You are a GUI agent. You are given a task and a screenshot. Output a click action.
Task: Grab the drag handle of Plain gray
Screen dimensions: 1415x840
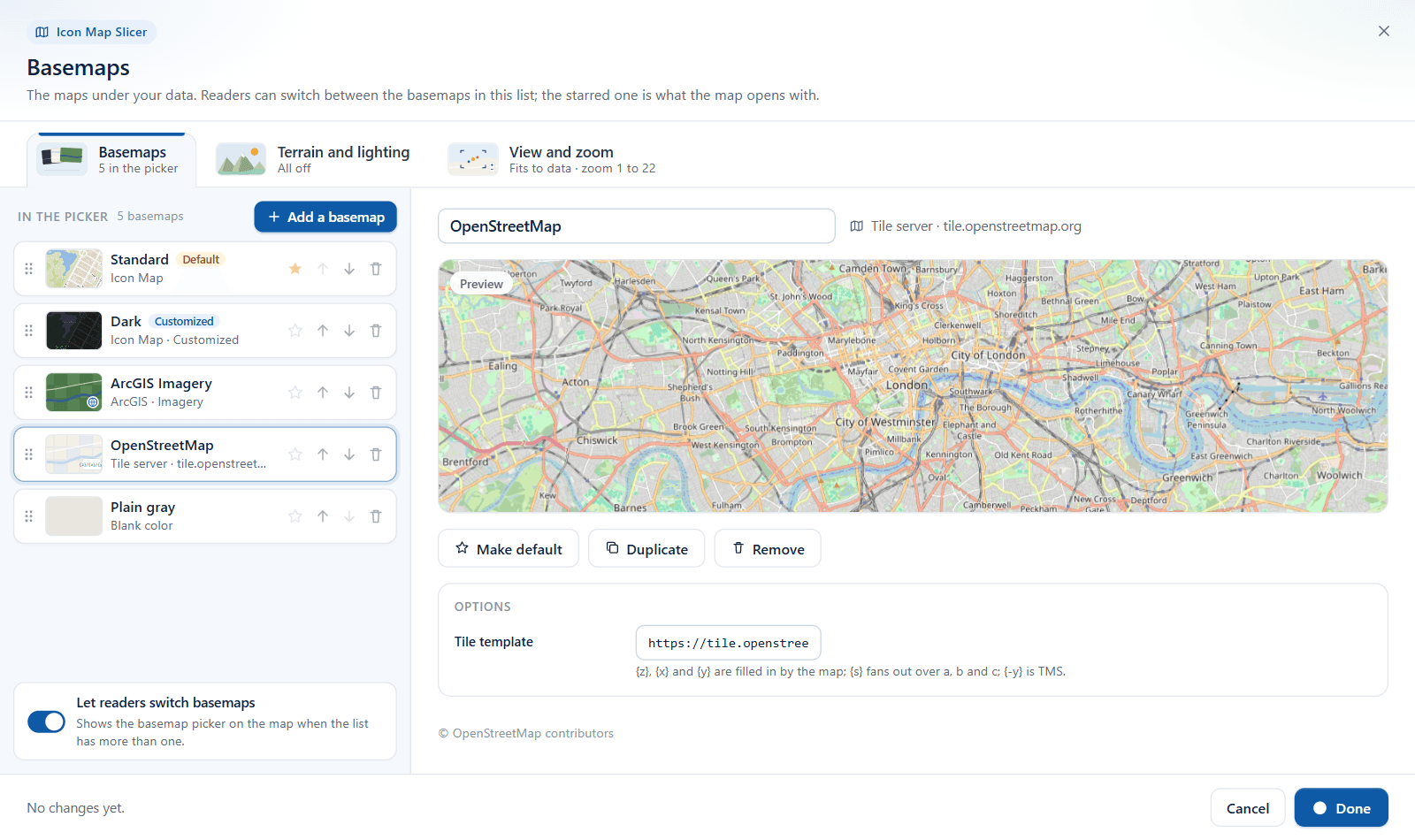click(28, 516)
